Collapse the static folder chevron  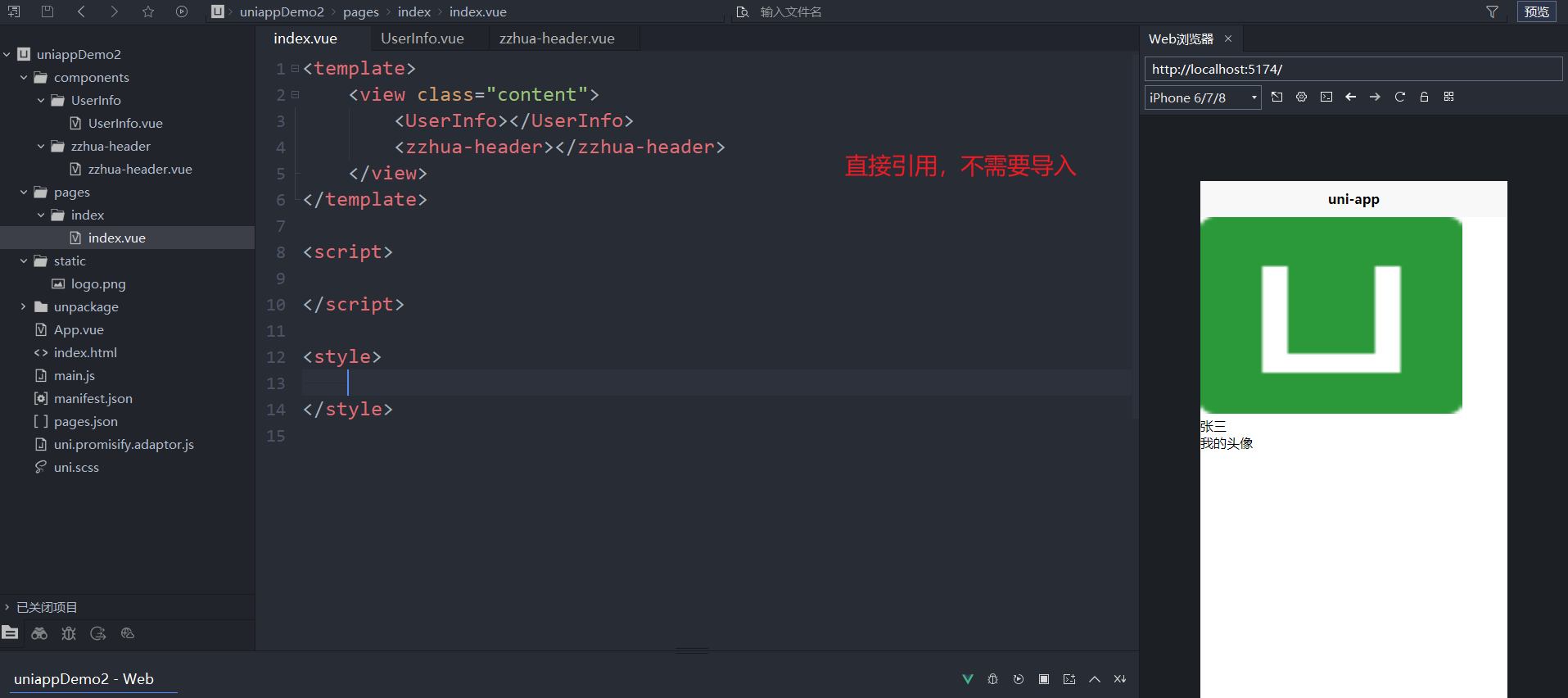click(24, 261)
